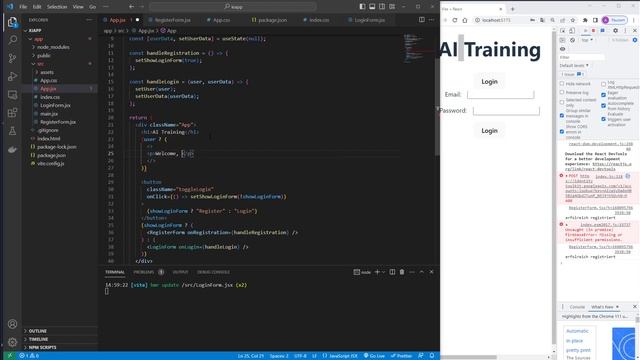Open the File menu
Image resolution: width=640 pixels, height=360 pixels.
tap(23, 7)
